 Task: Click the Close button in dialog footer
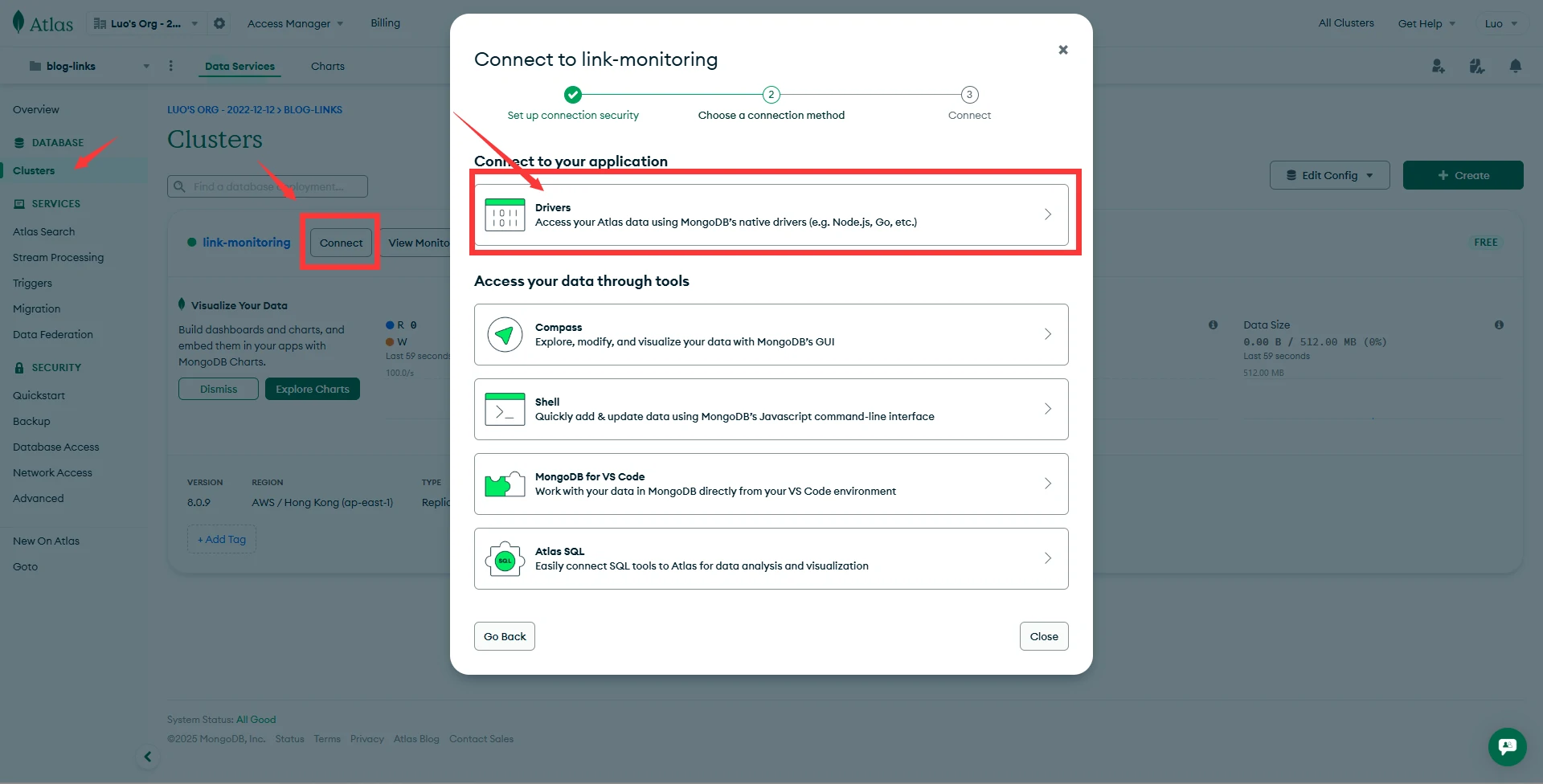point(1043,636)
